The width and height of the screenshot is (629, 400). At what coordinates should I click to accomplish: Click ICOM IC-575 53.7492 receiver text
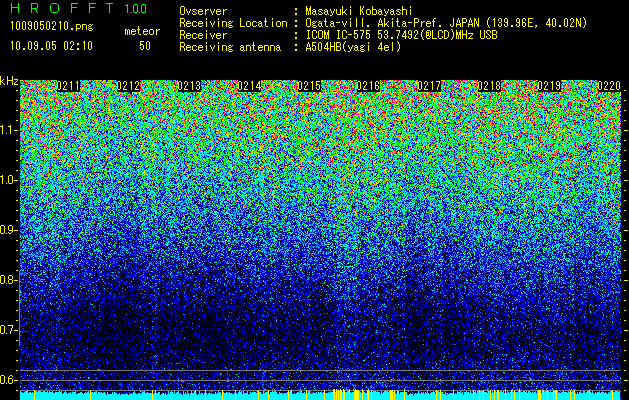(x=401, y=35)
